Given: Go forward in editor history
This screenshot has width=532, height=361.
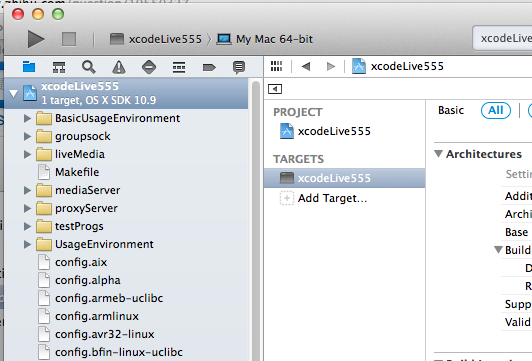Looking at the screenshot, I should coord(331,66).
